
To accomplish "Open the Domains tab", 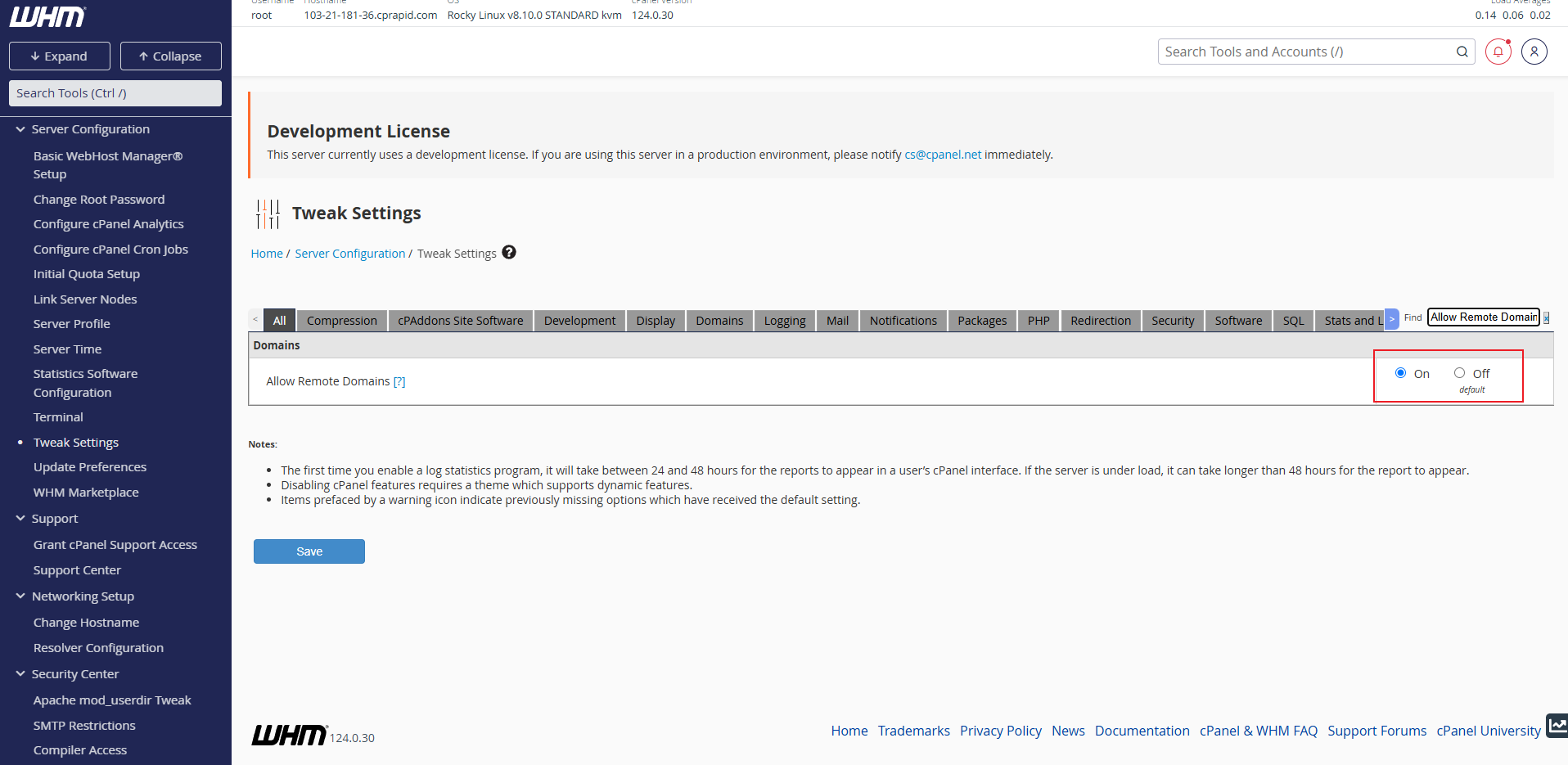I will click(719, 321).
